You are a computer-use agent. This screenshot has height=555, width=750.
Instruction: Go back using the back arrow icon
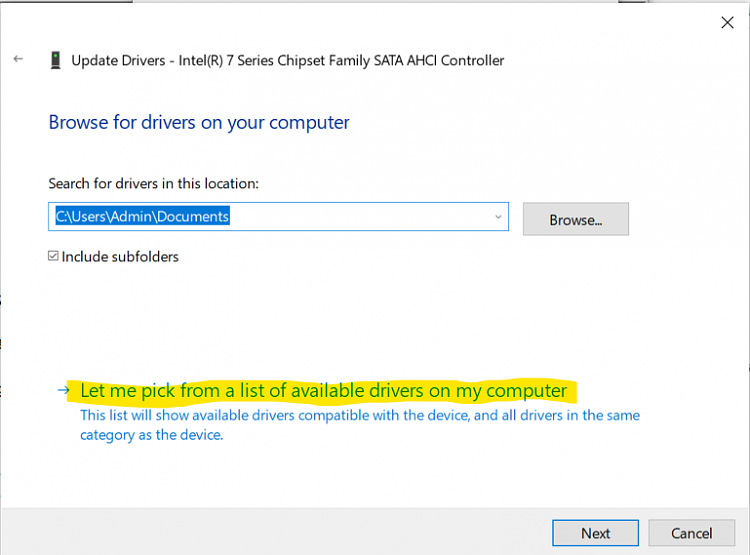tap(18, 59)
